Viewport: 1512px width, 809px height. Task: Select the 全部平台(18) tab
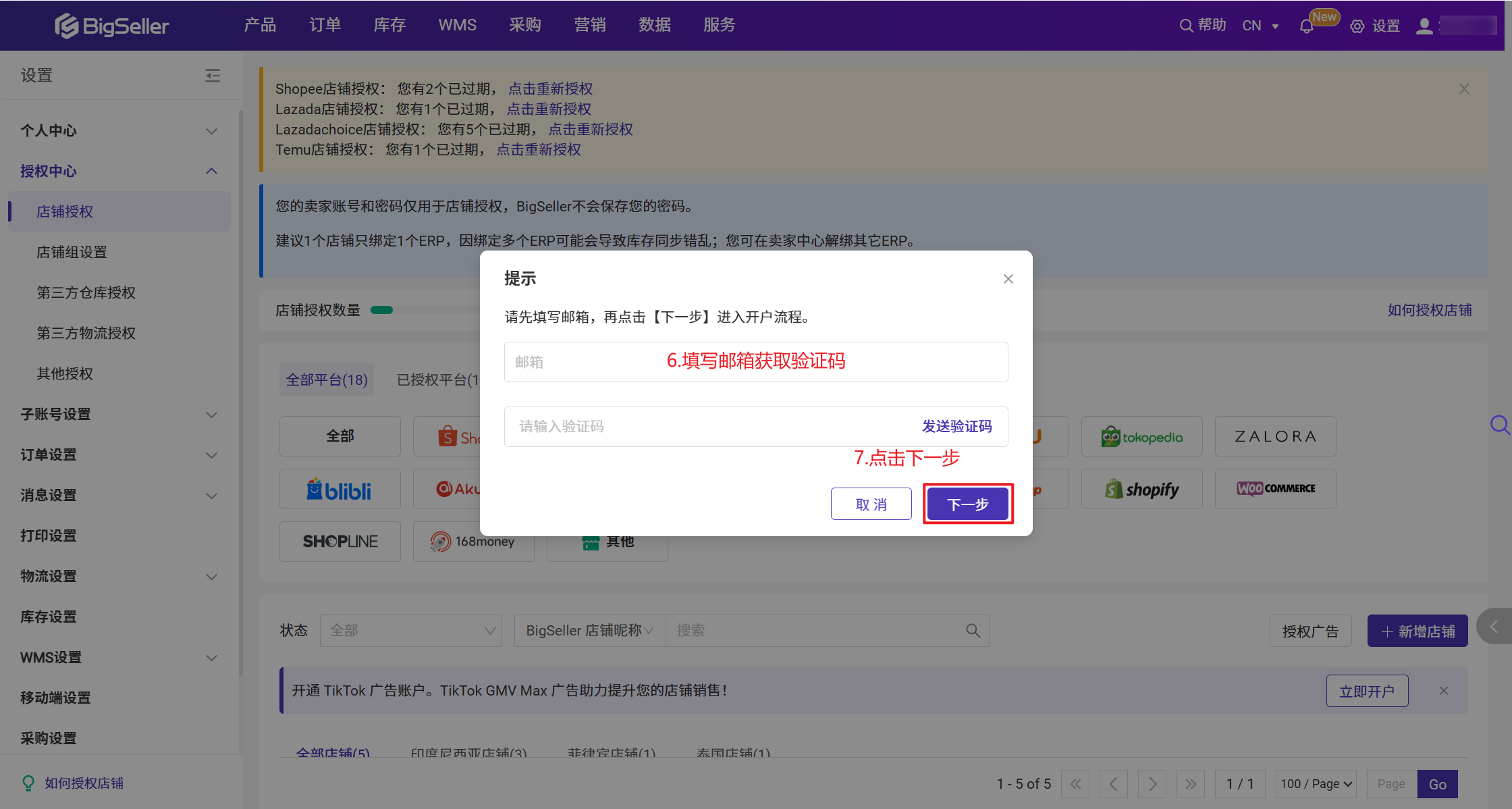327,380
